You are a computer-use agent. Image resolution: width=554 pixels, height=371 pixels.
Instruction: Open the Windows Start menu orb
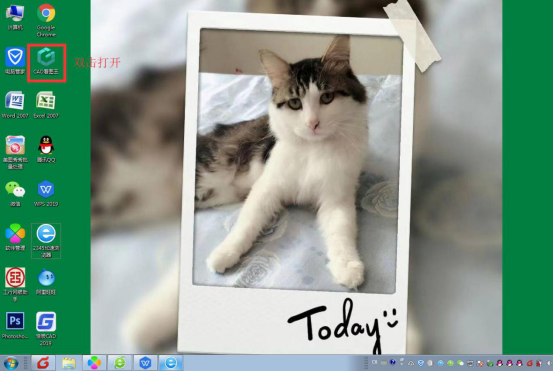11,363
